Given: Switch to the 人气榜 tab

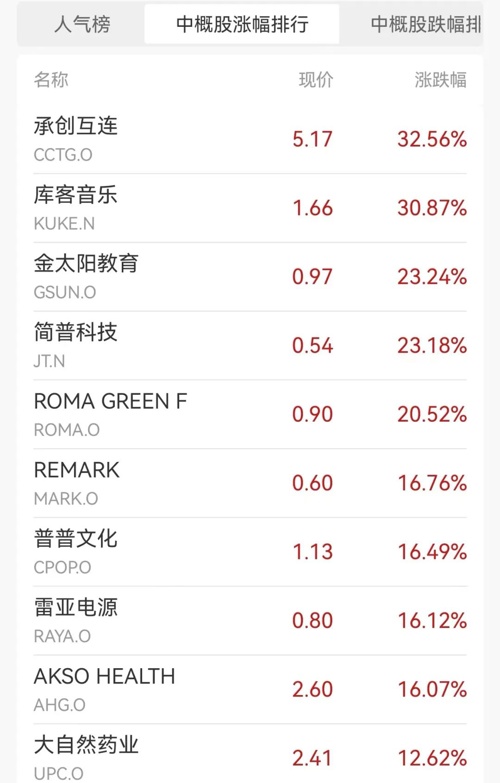Looking at the screenshot, I should [x=82, y=24].
